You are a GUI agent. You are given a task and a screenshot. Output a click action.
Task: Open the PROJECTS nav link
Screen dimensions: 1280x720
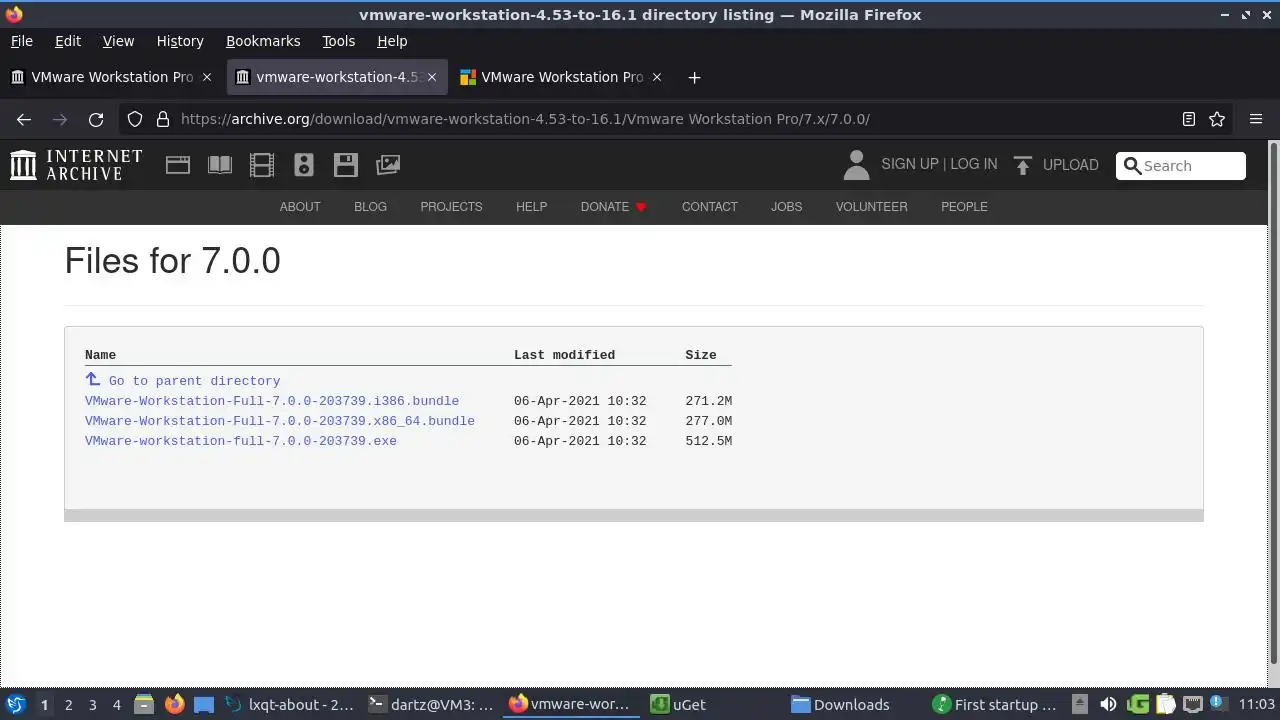451,207
